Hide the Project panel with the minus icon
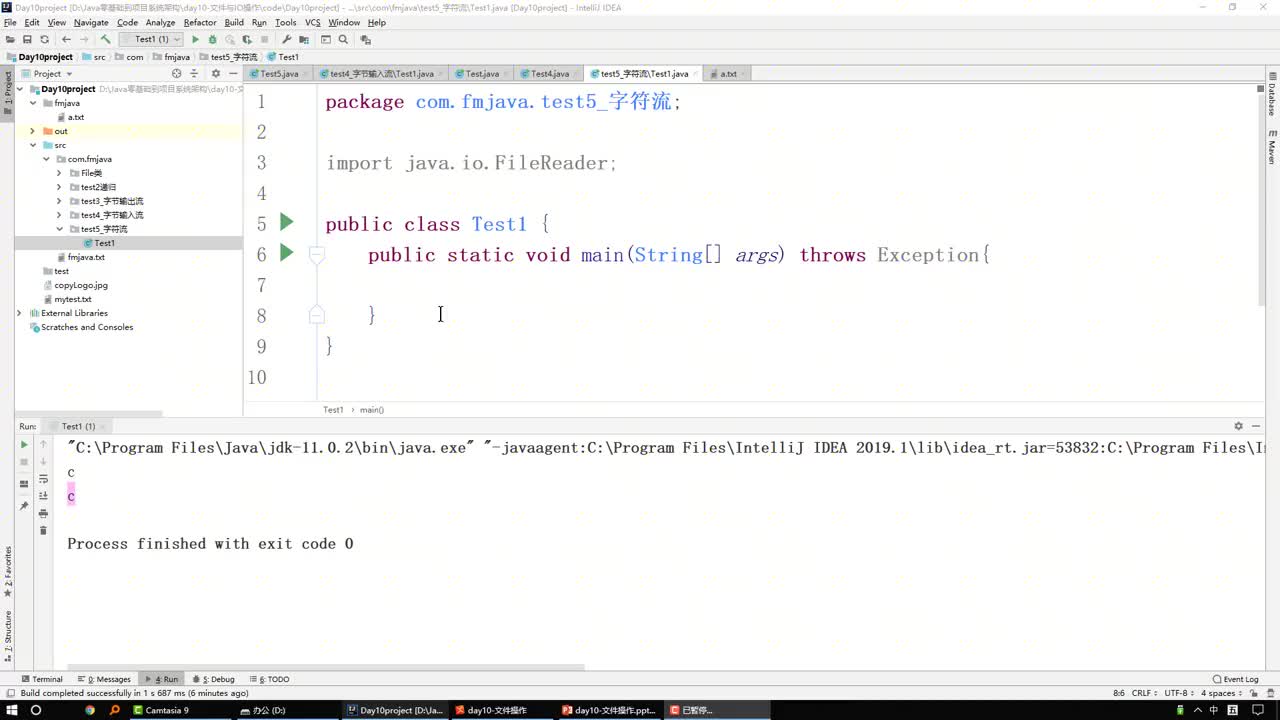The height and width of the screenshot is (720, 1280). coord(233,74)
